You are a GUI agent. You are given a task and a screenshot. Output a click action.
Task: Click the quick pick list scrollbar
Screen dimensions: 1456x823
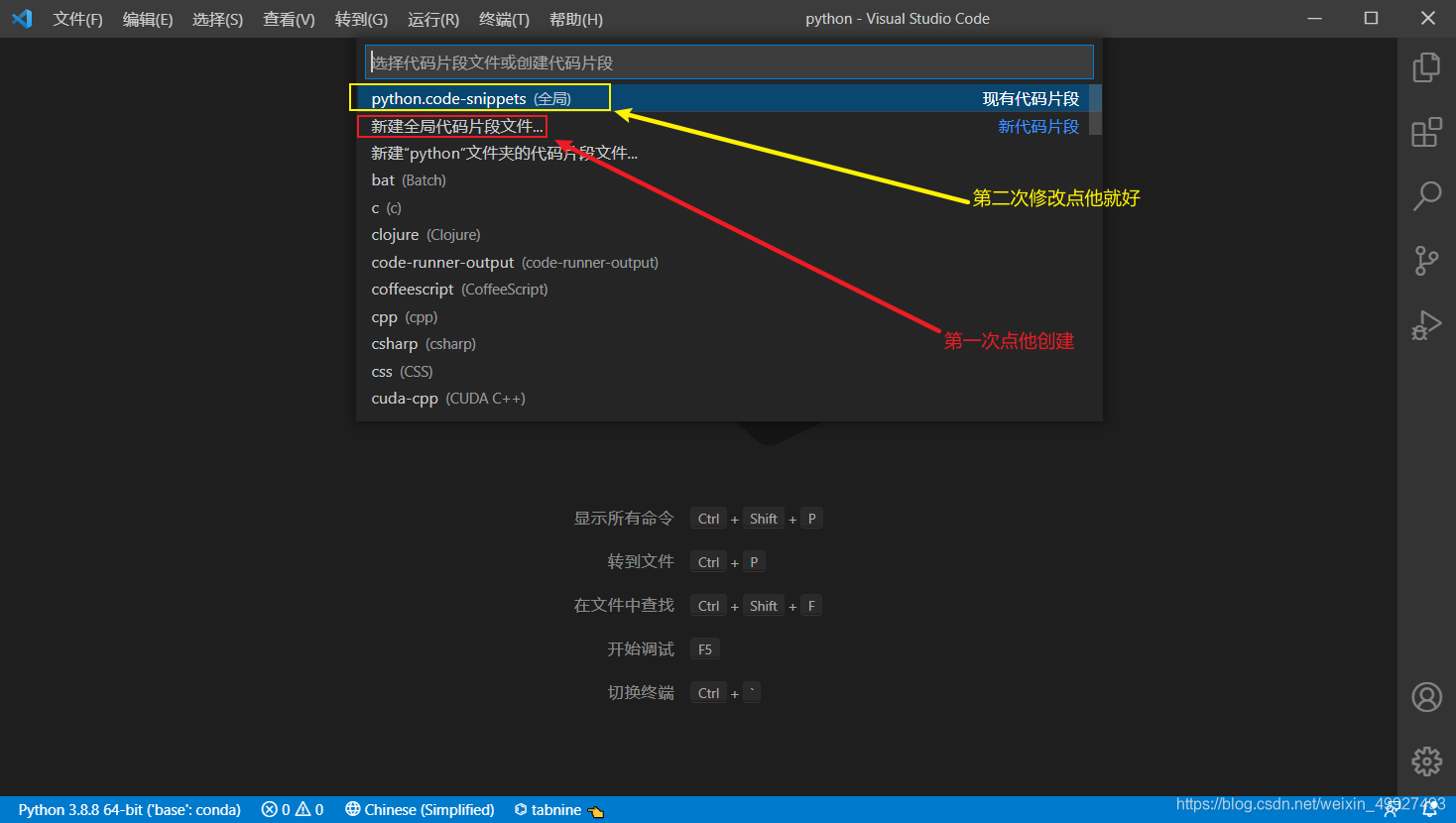click(1095, 109)
